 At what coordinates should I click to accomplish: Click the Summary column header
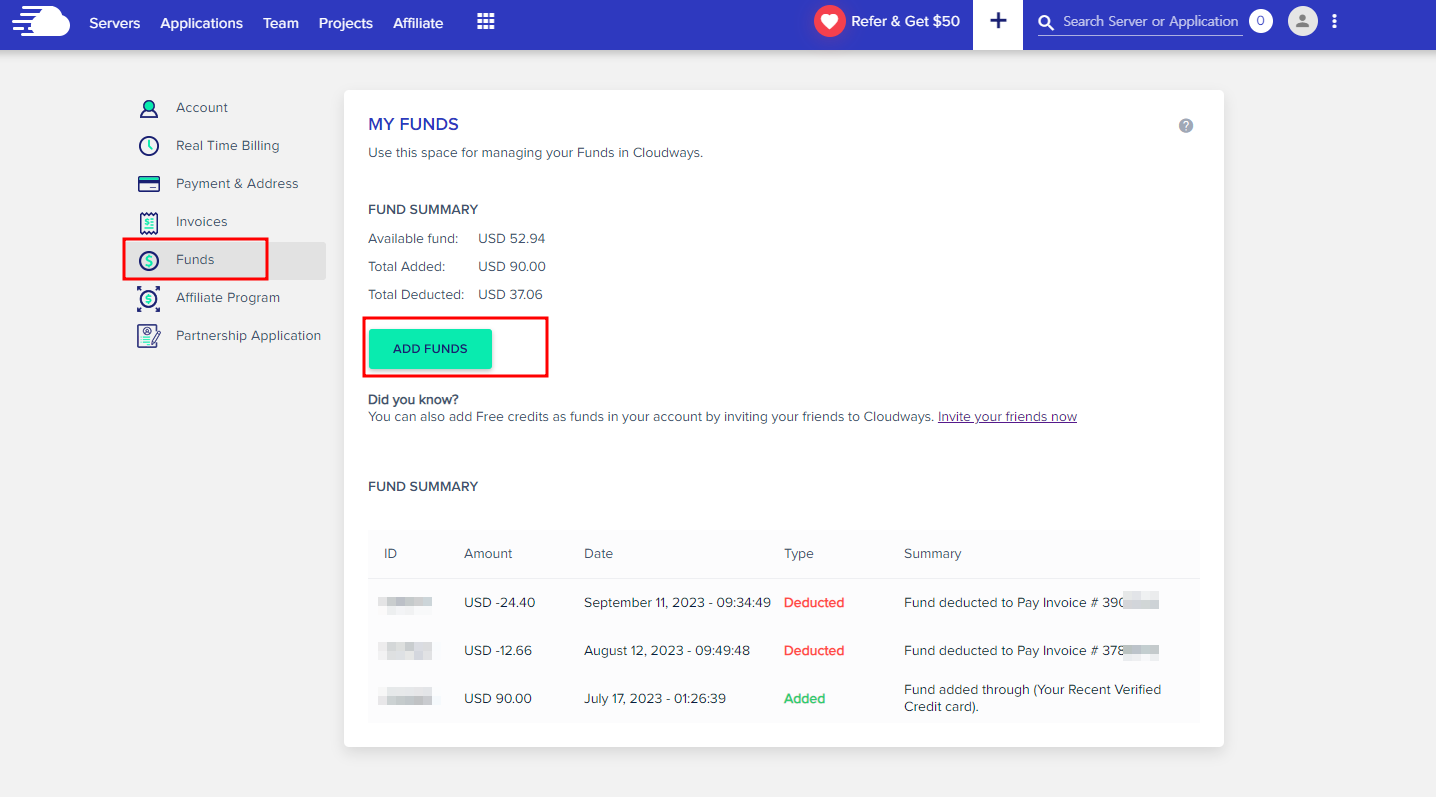[932, 554]
